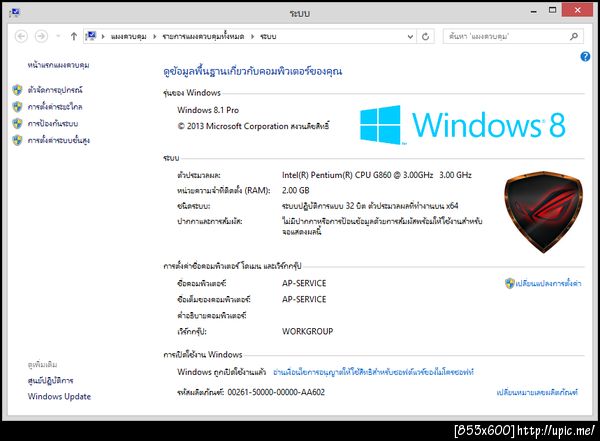Open the Action Center link ศูนย์ปฏิบัติการ
Viewport: 600px width, 441px height.
click(x=51, y=381)
